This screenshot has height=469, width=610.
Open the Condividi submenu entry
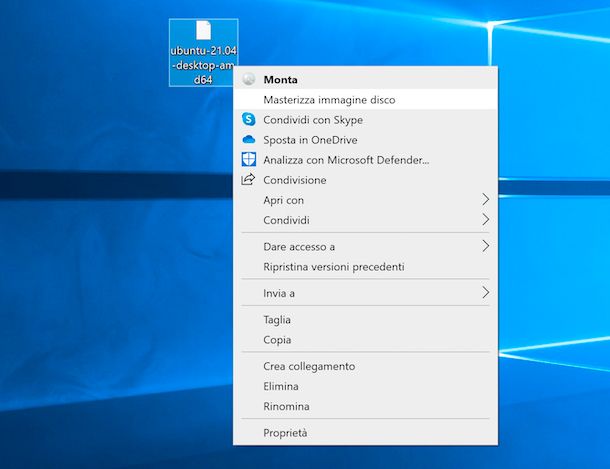tap(365, 220)
